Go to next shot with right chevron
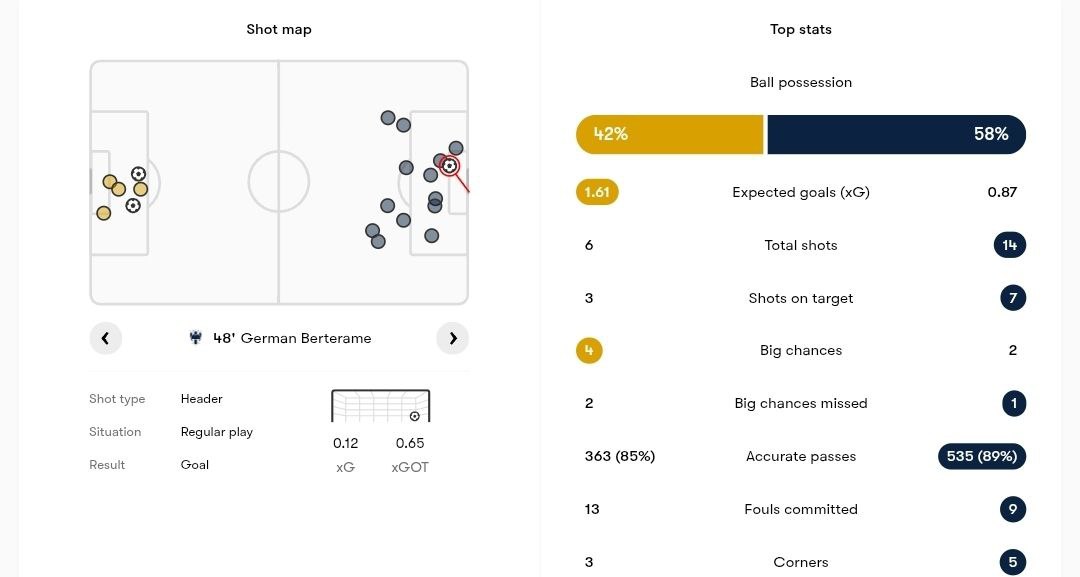The image size is (1080, 577). [452, 338]
